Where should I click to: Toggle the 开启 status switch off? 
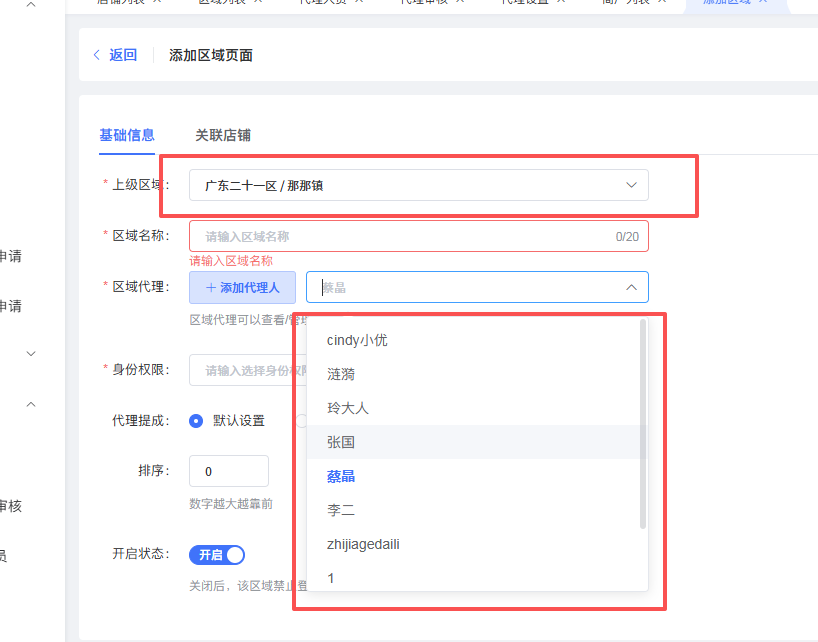[217, 555]
